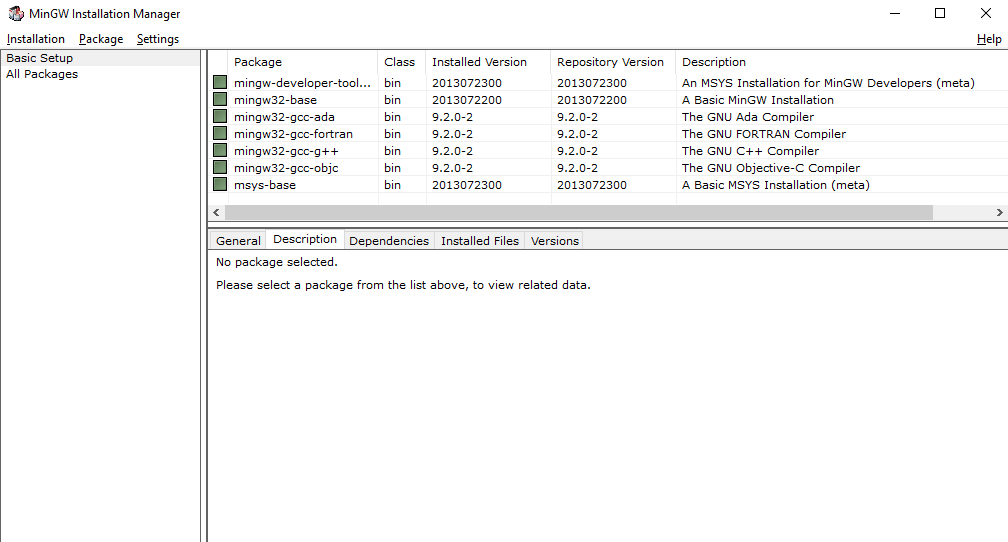Mark the mingw32-base package checkbox
This screenshot has width=1008, height=542.
(x=220, y=99)
